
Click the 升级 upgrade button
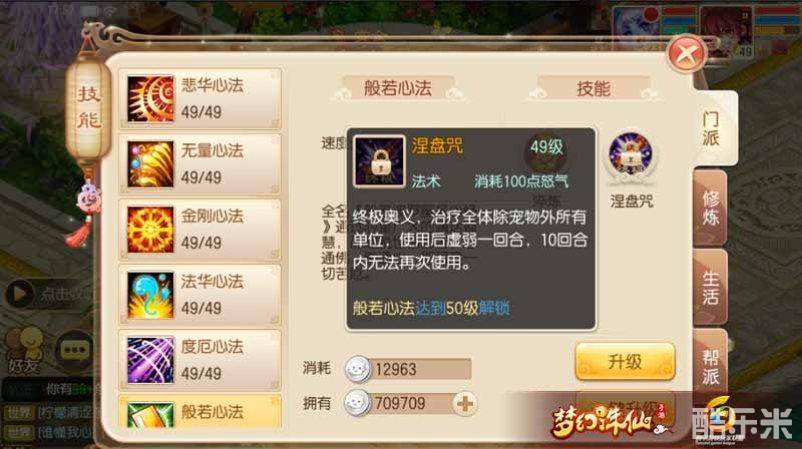(x=625, y=362)
